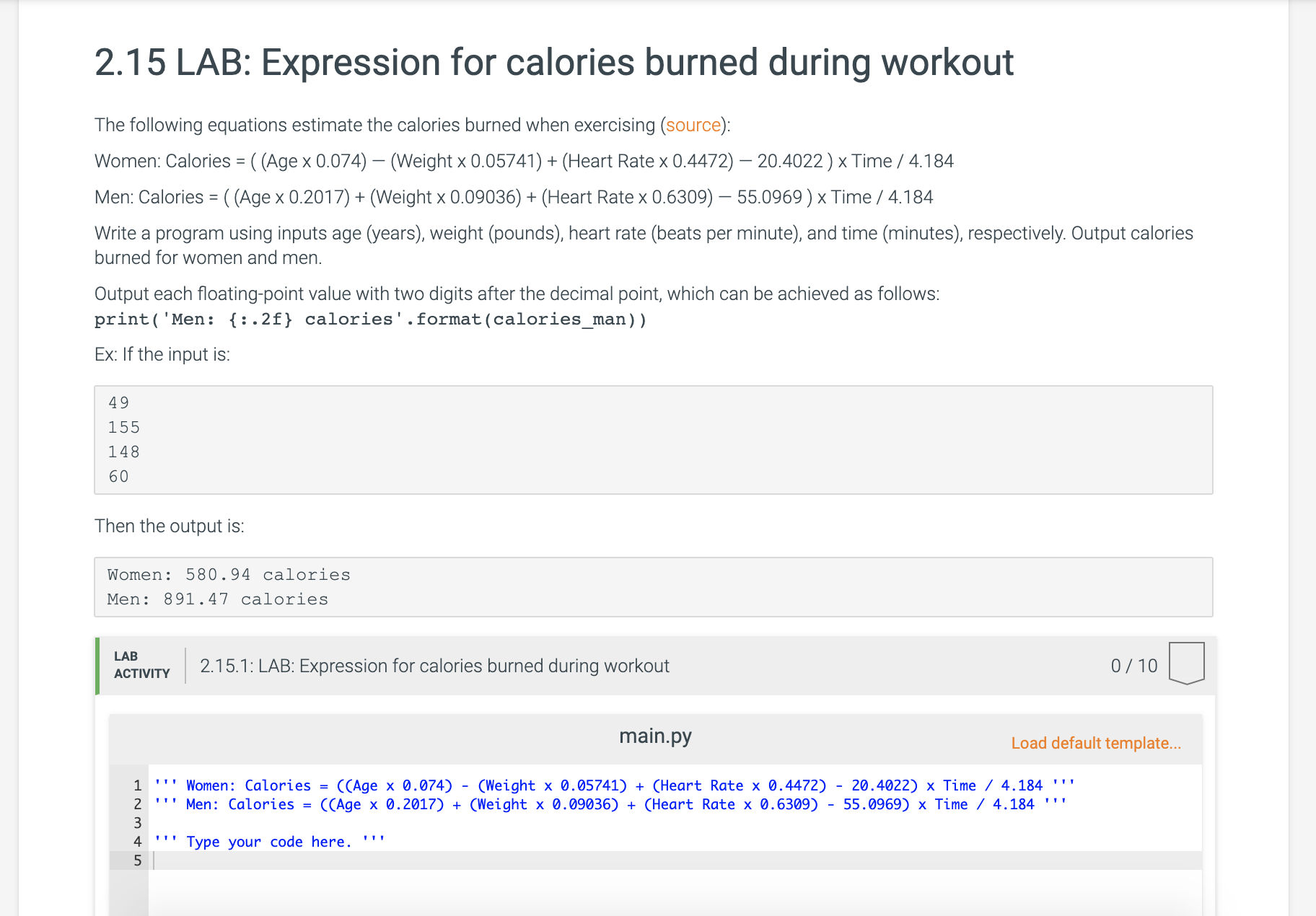This screenshot has width=1316, height=916.
Task: Open the source link in the intro
Action: pos(693,125)
